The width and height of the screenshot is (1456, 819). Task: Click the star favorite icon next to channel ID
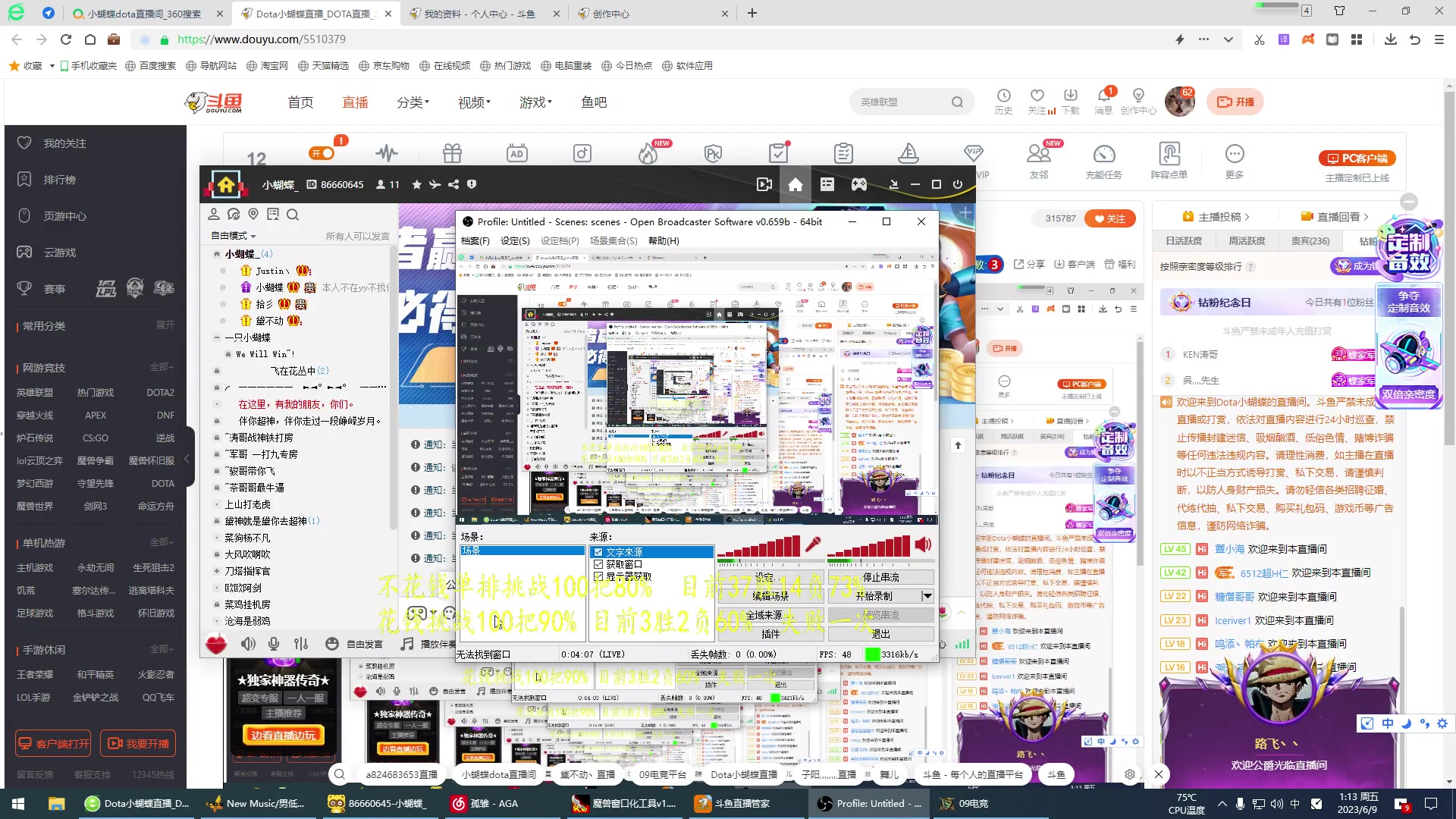coord(416,184)
